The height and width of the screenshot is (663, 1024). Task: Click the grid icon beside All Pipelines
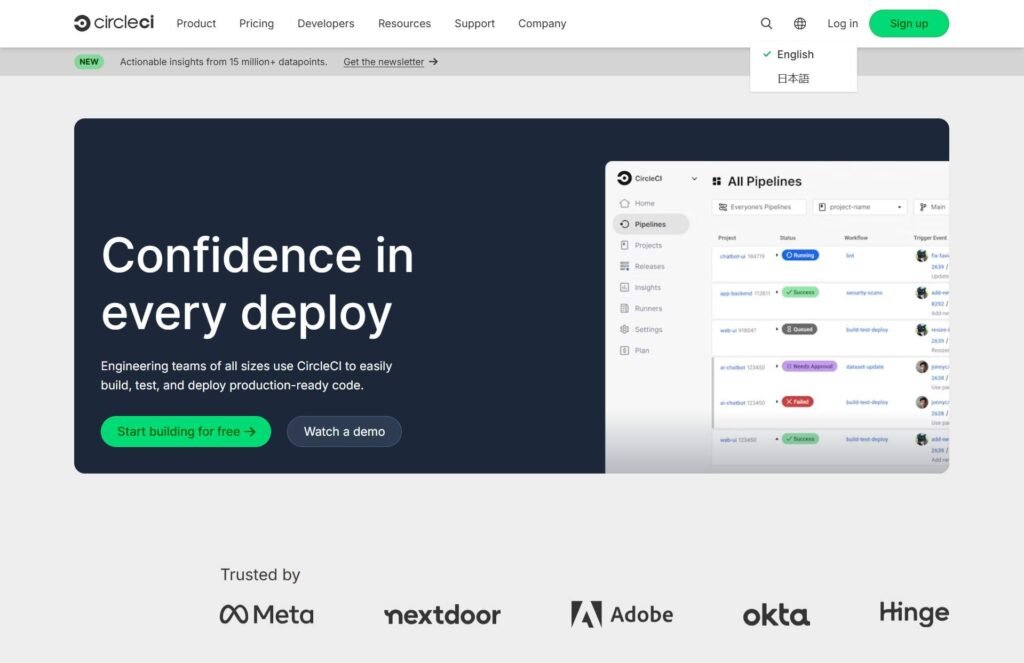pos(716,182)
